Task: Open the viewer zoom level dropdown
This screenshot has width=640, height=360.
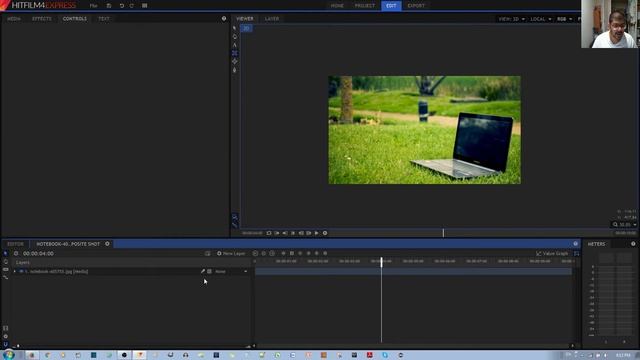Action: (624, 224)
